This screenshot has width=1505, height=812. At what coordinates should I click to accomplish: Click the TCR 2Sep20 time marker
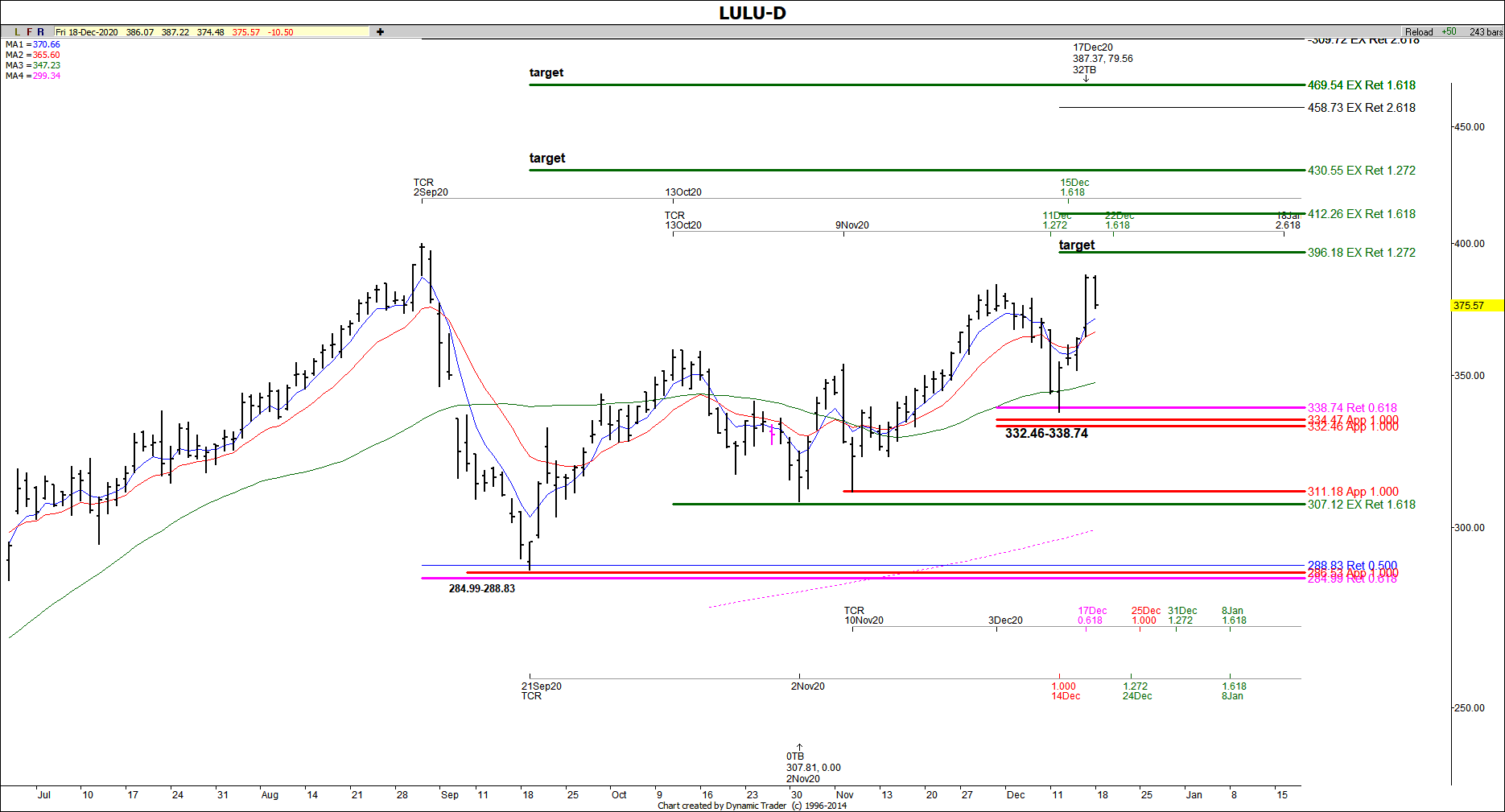431,188
